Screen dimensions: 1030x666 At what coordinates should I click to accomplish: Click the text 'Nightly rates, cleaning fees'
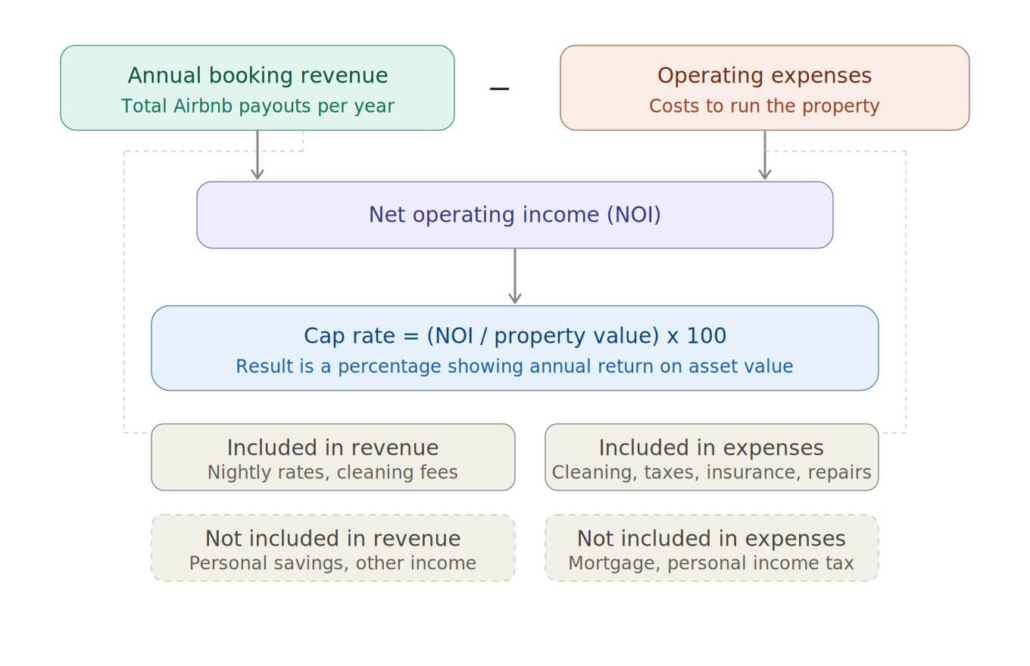click(332, 472)
